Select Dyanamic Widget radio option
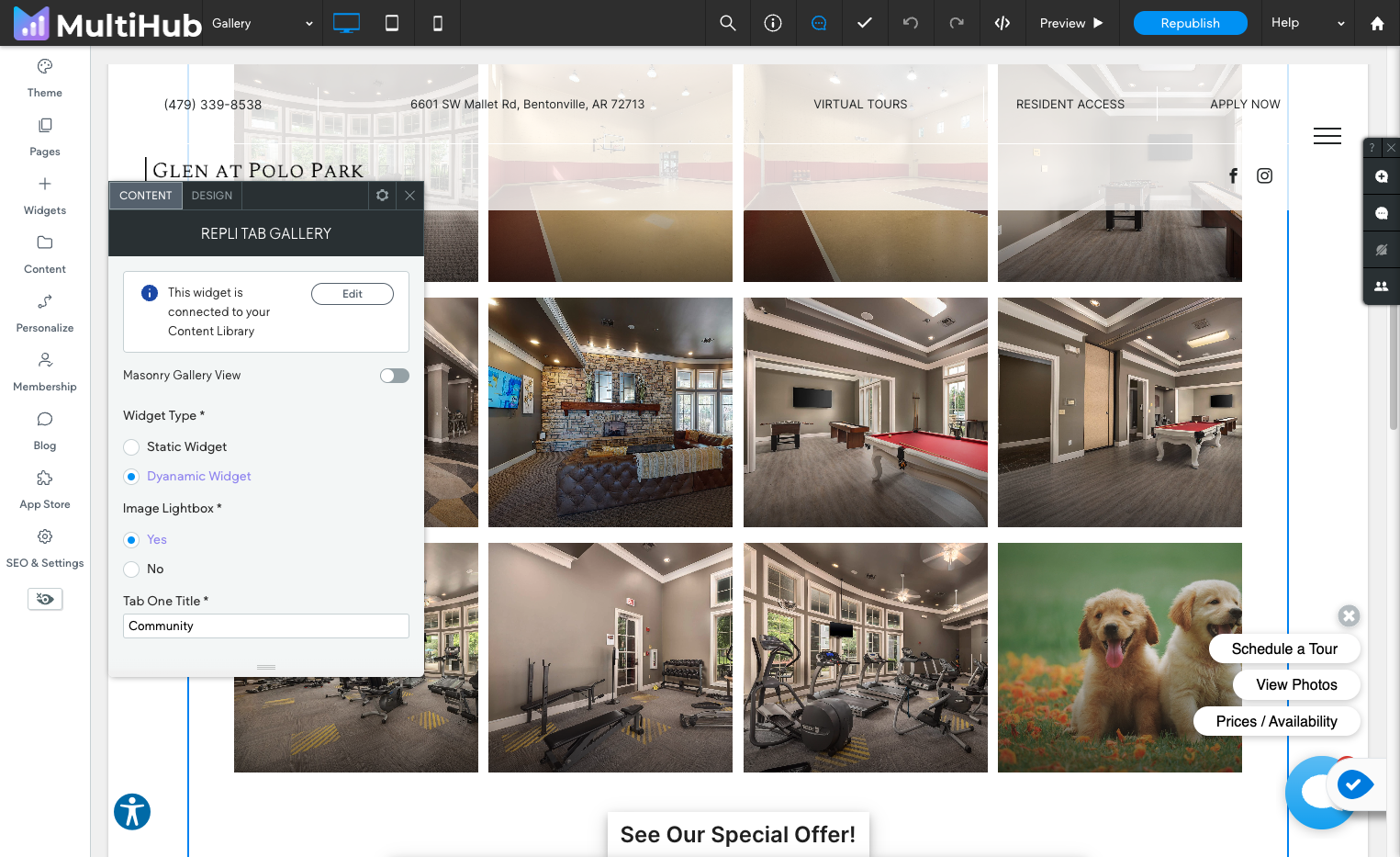Viewport: 1400px width, 857px height. point(131,477)
